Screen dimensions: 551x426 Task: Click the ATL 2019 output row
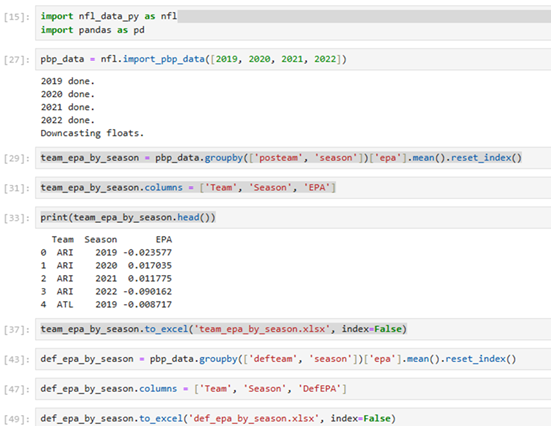(x=106, y=304)
